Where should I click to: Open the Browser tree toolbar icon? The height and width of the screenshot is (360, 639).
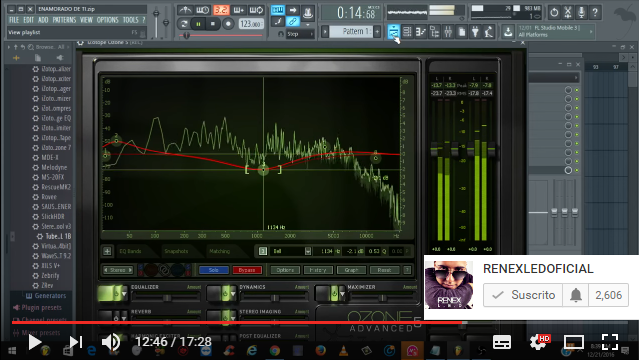click(434, 31)
